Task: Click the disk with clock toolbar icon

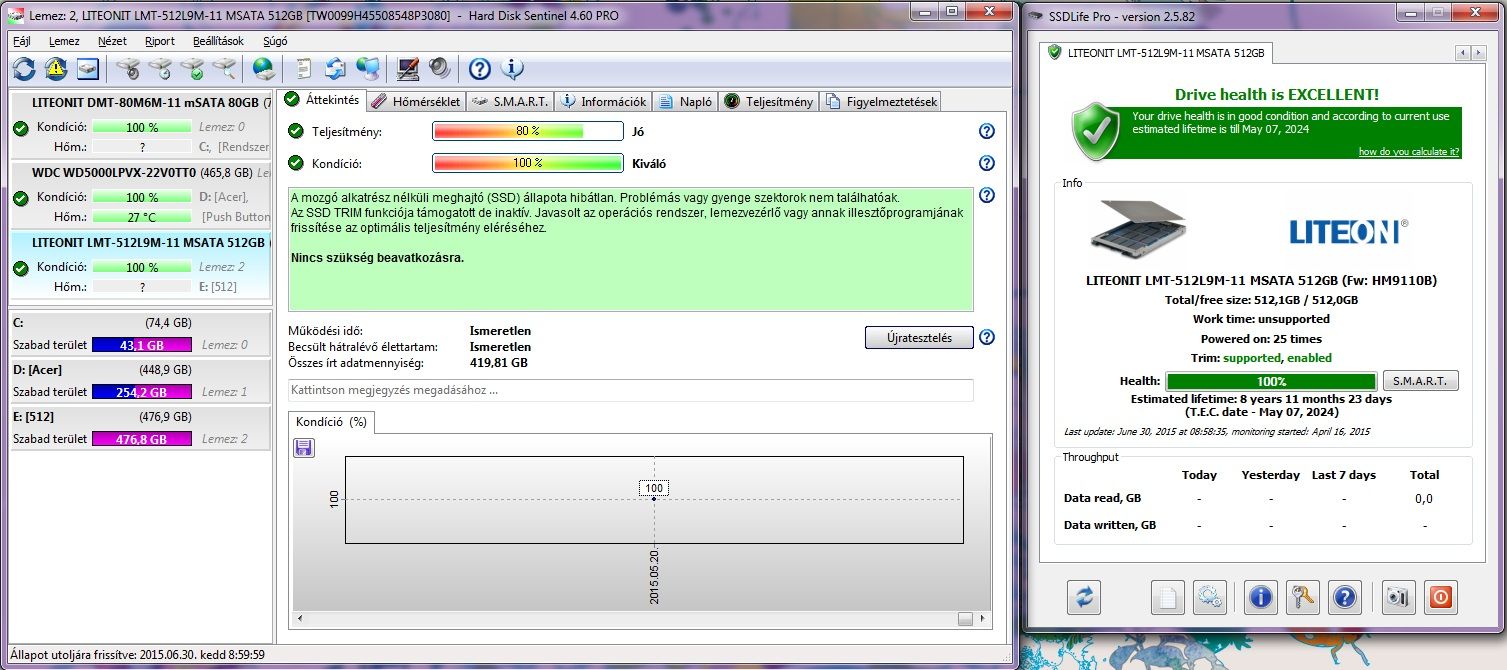Action: pyautogui.click(x=160, y=69)
